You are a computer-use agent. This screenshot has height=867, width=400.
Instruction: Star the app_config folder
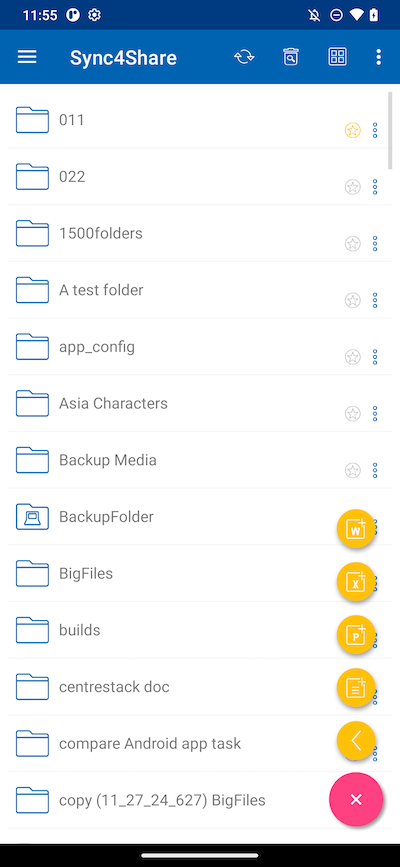(352, 357)
